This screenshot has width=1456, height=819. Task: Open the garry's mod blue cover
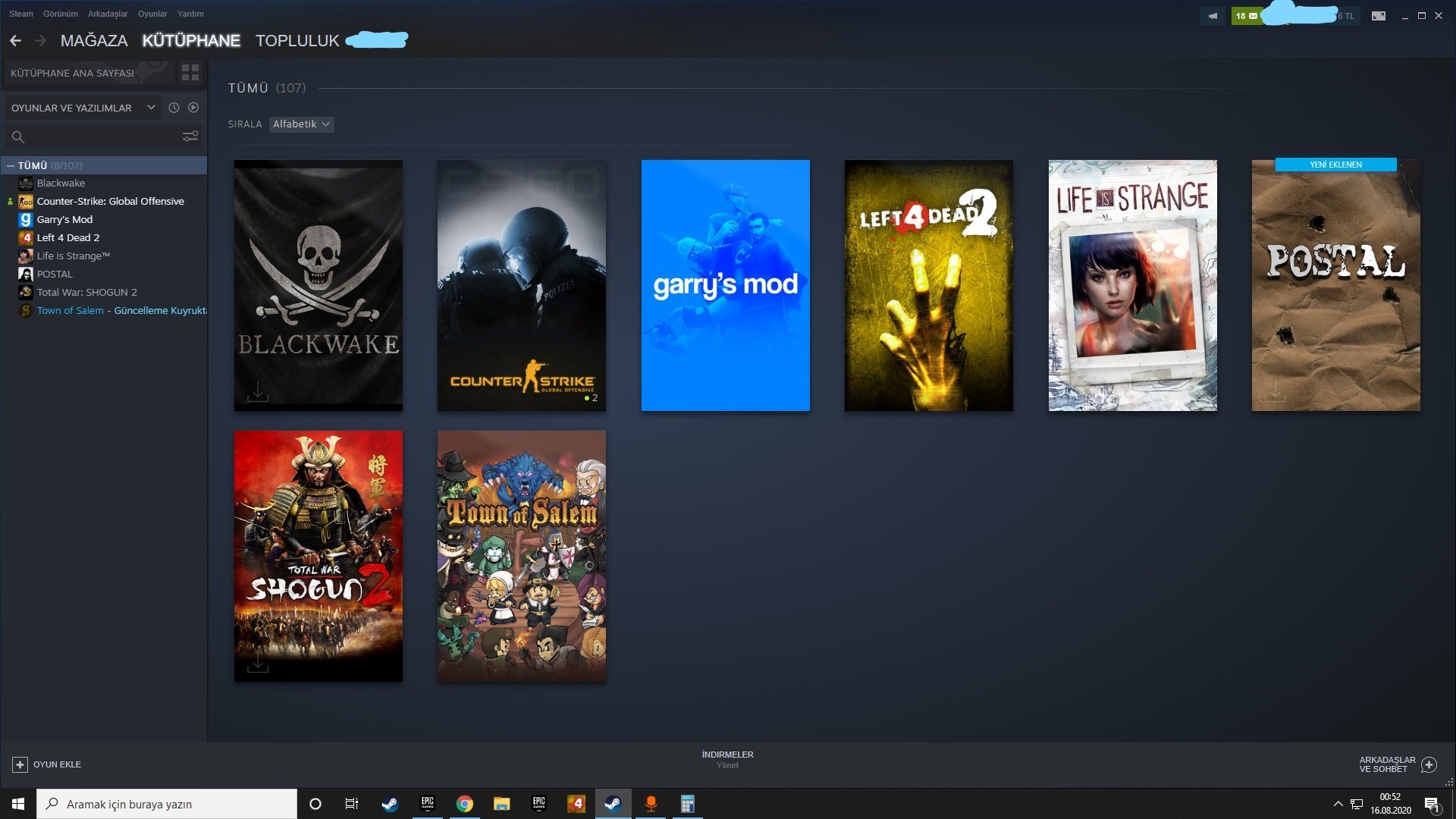(726, 285)
